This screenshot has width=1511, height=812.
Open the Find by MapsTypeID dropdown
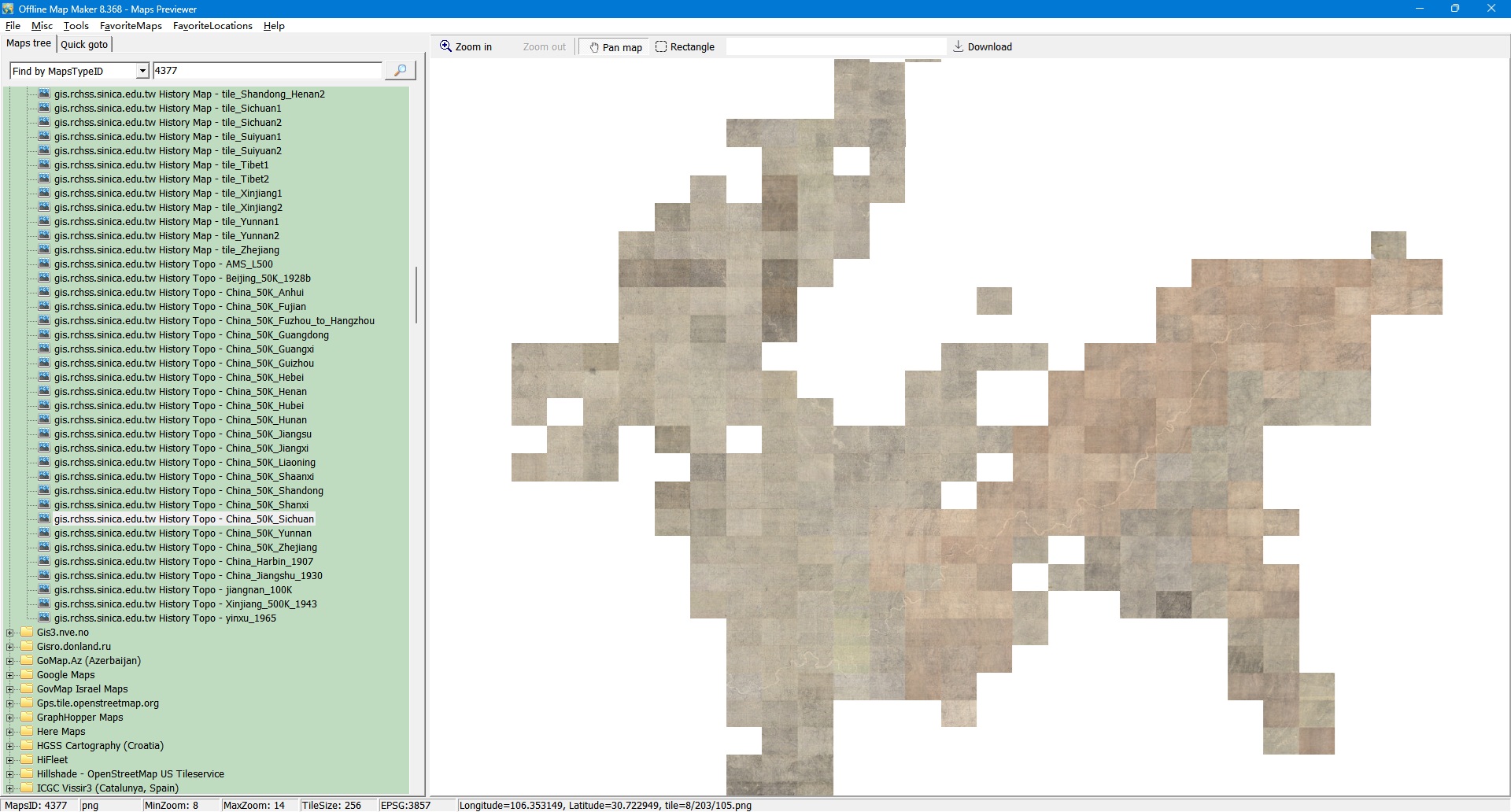point(142,71)
